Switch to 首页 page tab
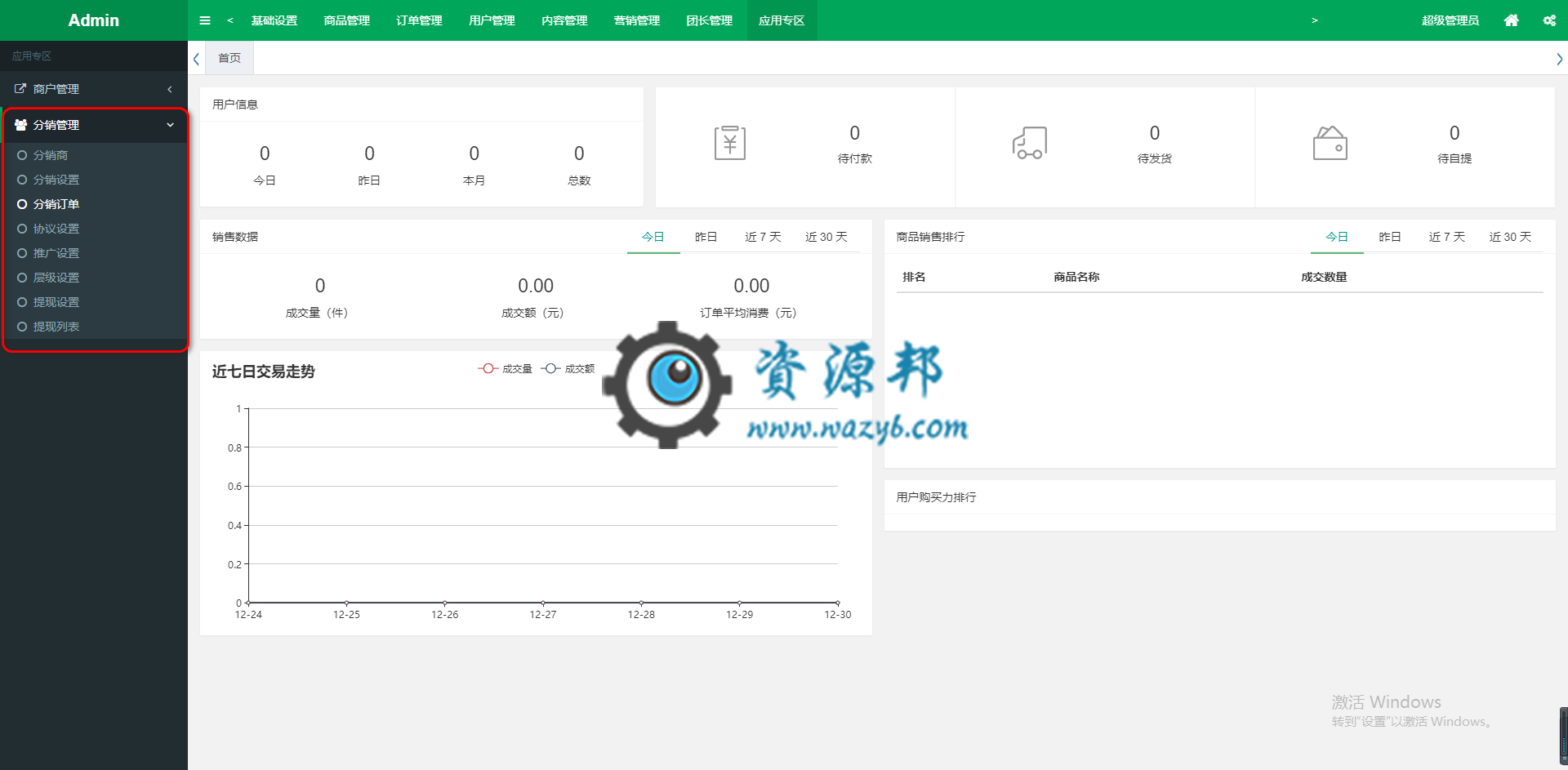The image size is (1568, 770). [229, 58]
